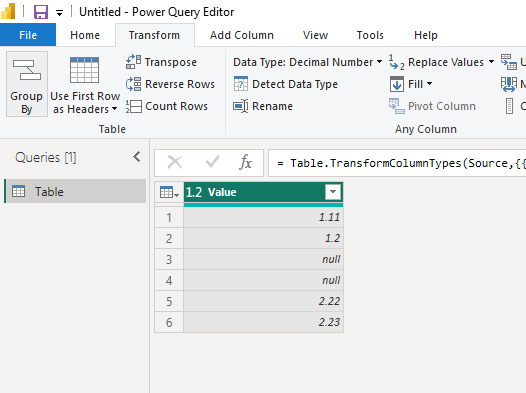526x393 pixels.
Task: Switch to the Home tab
Action: tap(85, 35)
